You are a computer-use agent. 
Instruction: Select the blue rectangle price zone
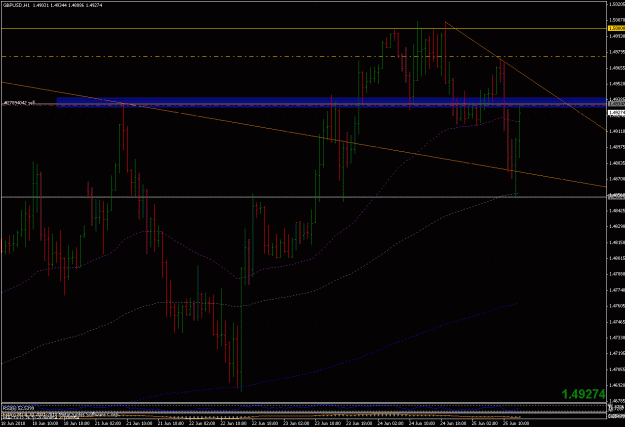coord(331,102)
